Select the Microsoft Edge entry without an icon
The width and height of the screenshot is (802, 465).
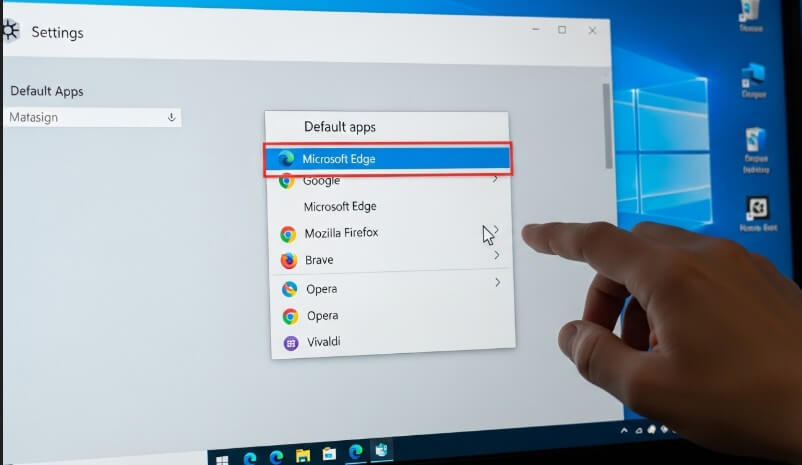click(x=390, y=206)
